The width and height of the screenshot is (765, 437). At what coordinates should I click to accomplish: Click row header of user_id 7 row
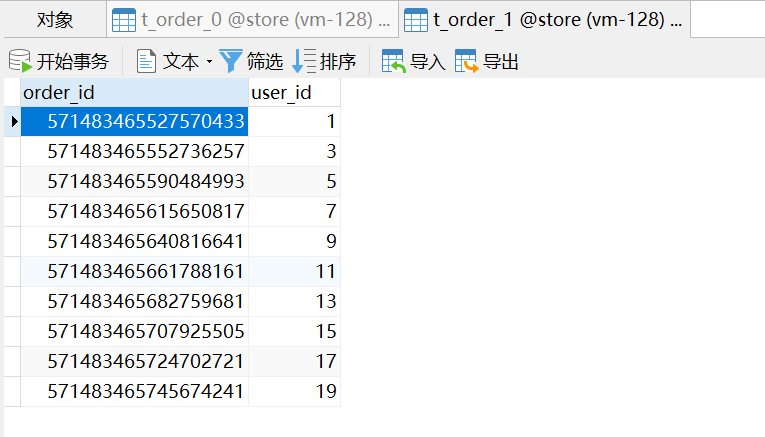(10, 212)
